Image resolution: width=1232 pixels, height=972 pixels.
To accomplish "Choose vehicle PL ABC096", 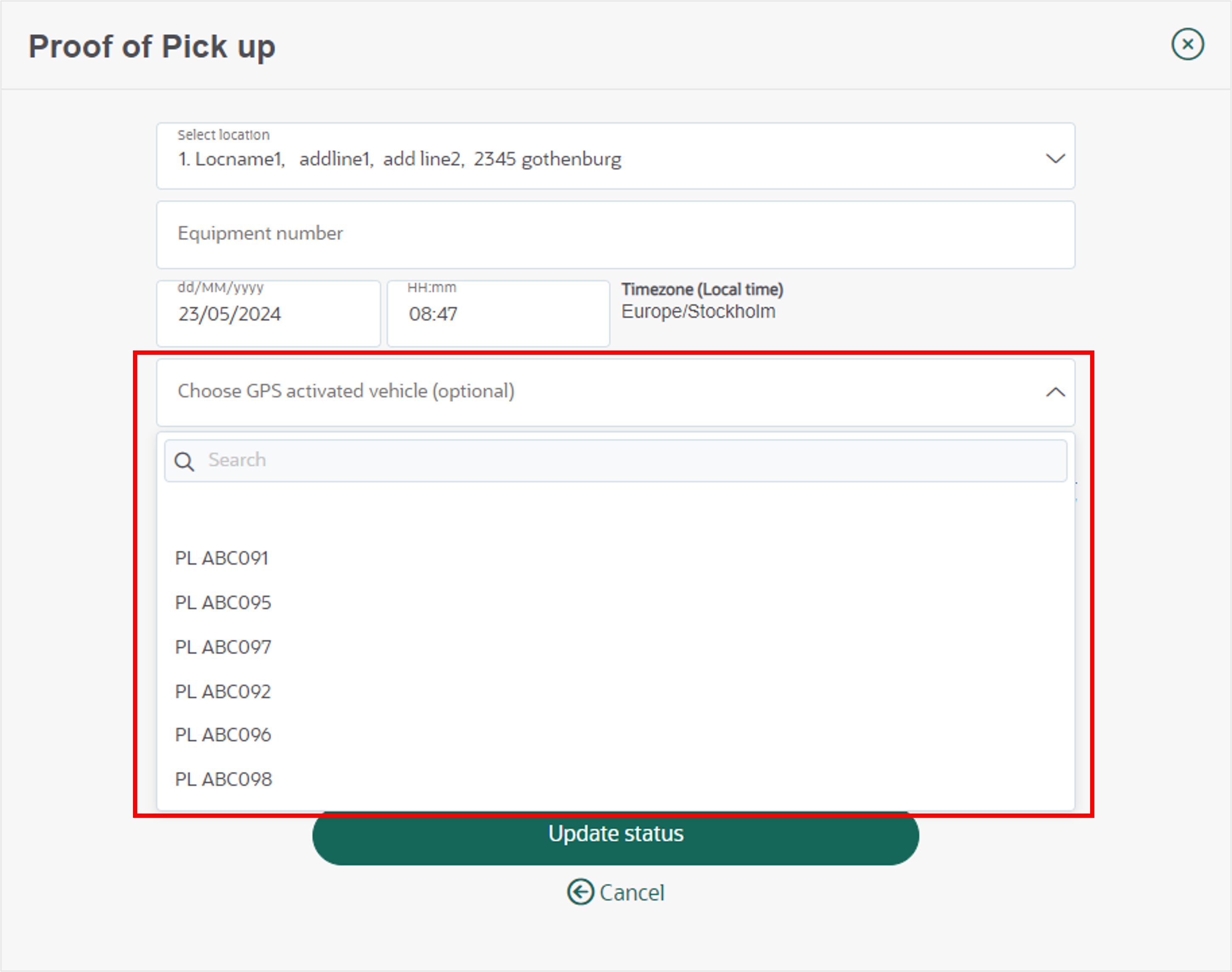I will coord(223,735).
